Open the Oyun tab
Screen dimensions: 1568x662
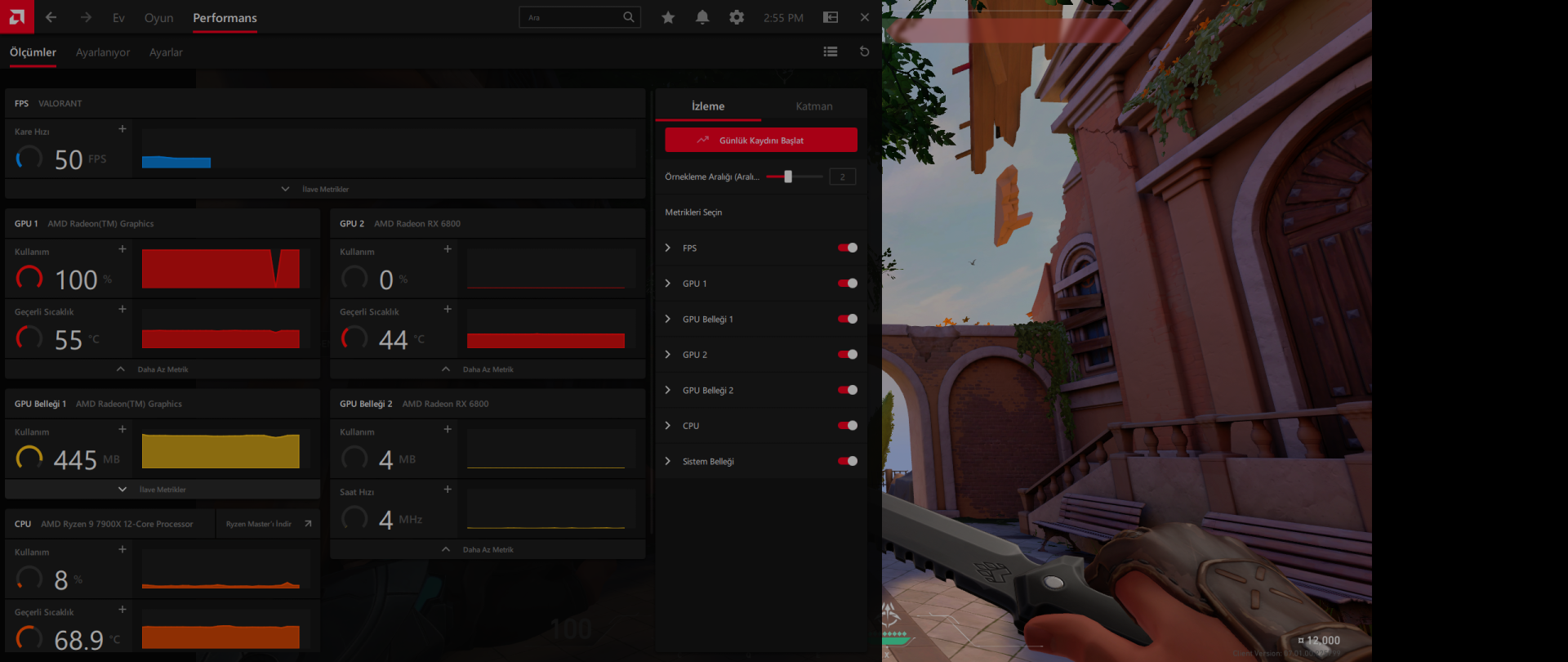coord(158,18)
